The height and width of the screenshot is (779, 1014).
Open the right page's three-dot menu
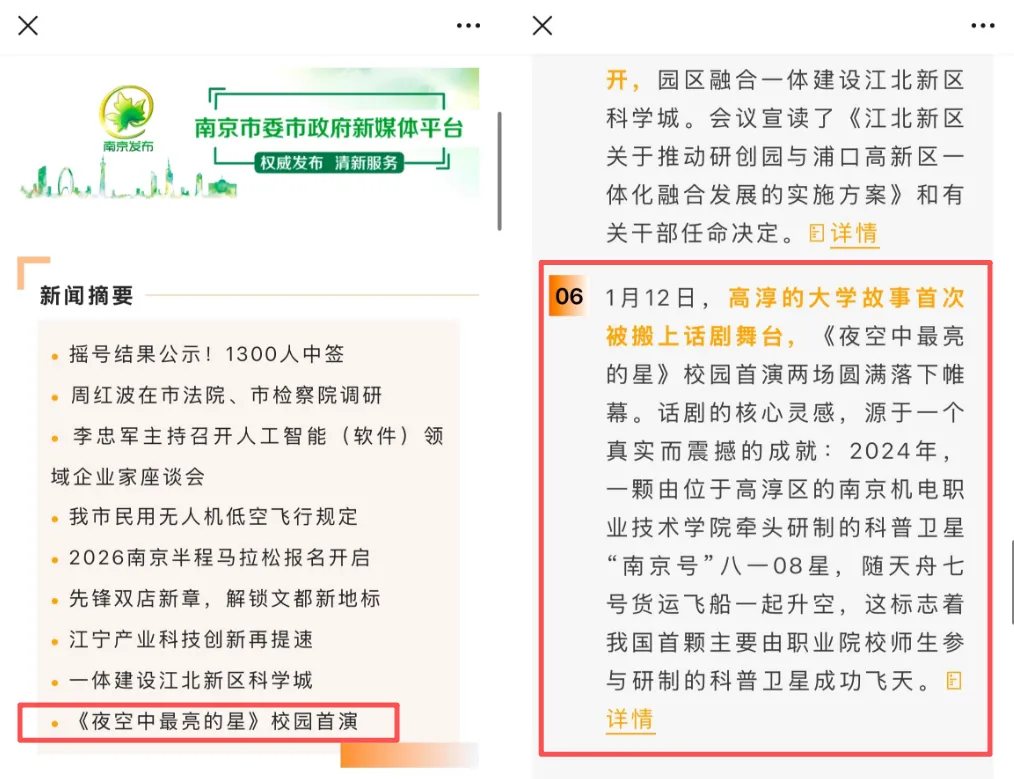[x=982, y=26]
